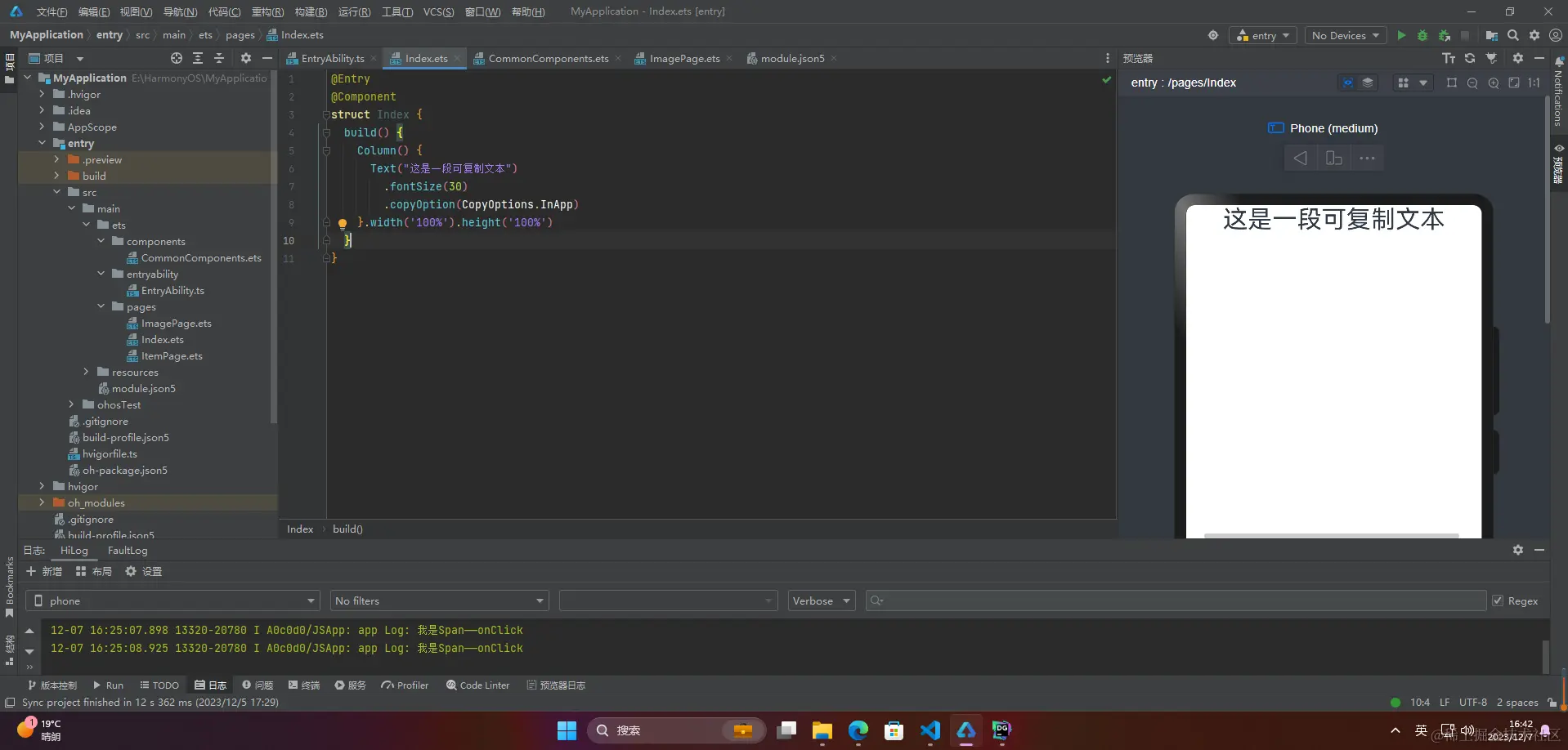Click 新增 button in log panel
This screenshot has width=1568, height=750.
44,571
